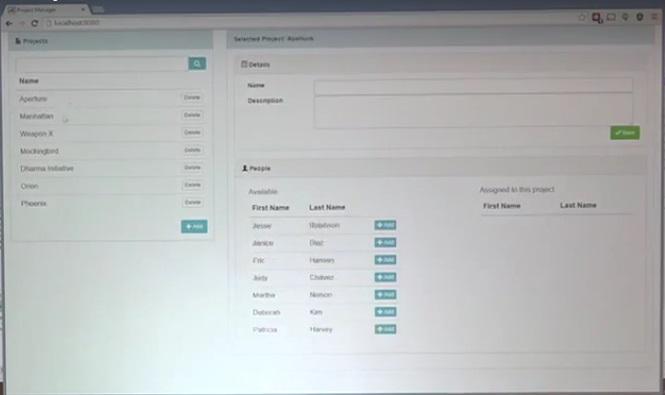Reload page using browser refresh icon
Viewport: 665px width, 395px height.
[35, 23]
